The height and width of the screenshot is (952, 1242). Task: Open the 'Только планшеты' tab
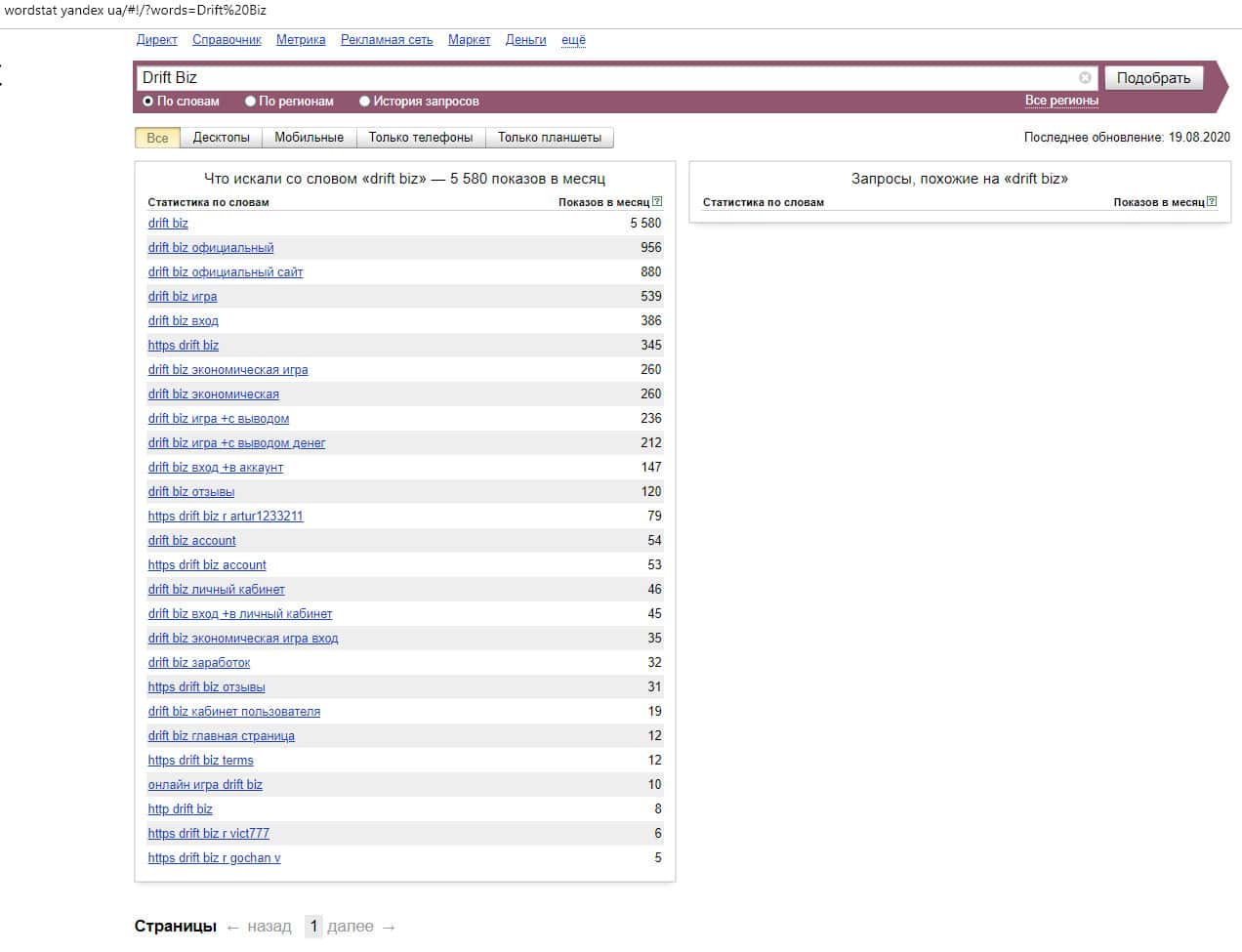point(549,138)
